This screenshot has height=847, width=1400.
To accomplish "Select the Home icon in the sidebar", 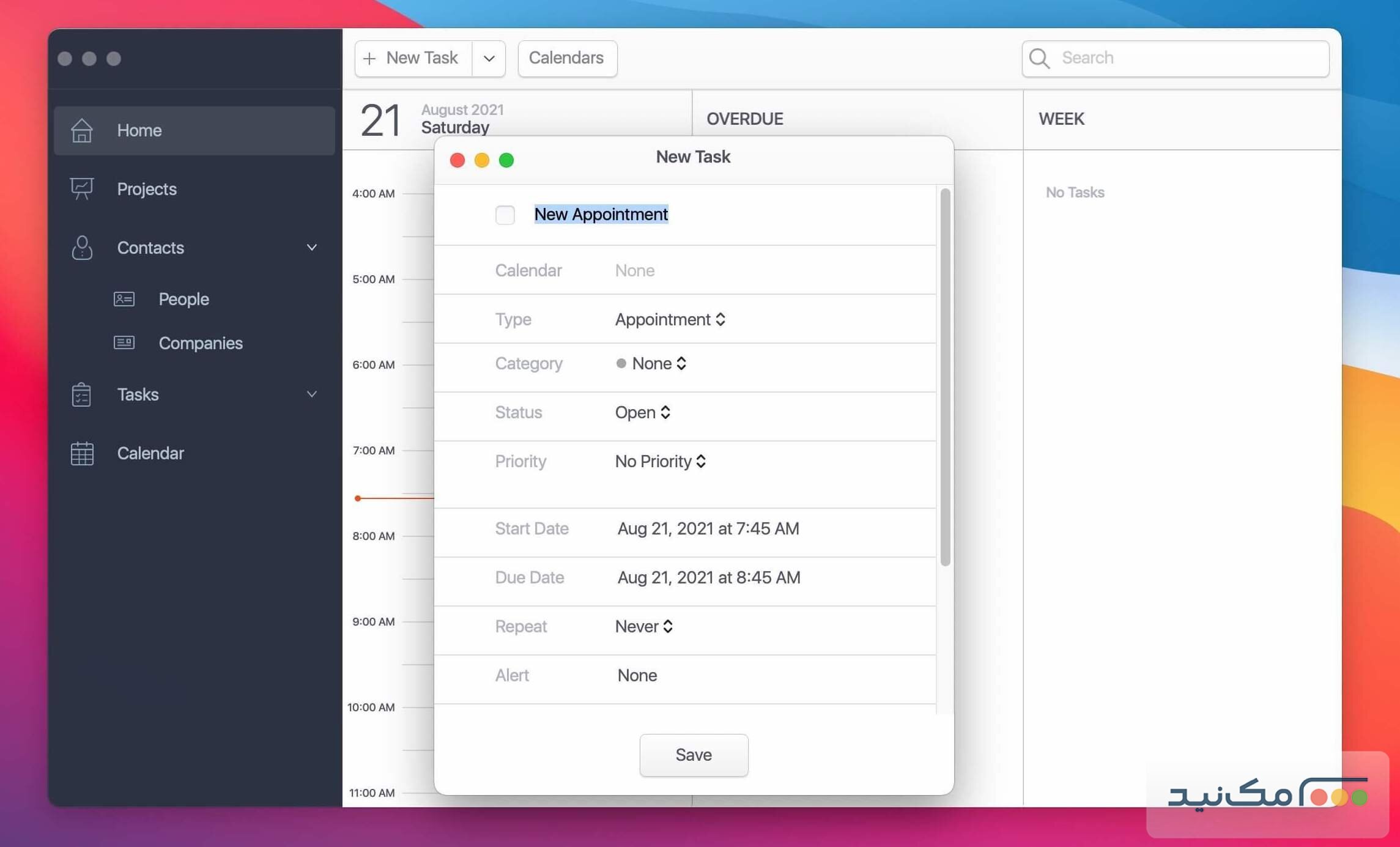I will tap(82, 130).
